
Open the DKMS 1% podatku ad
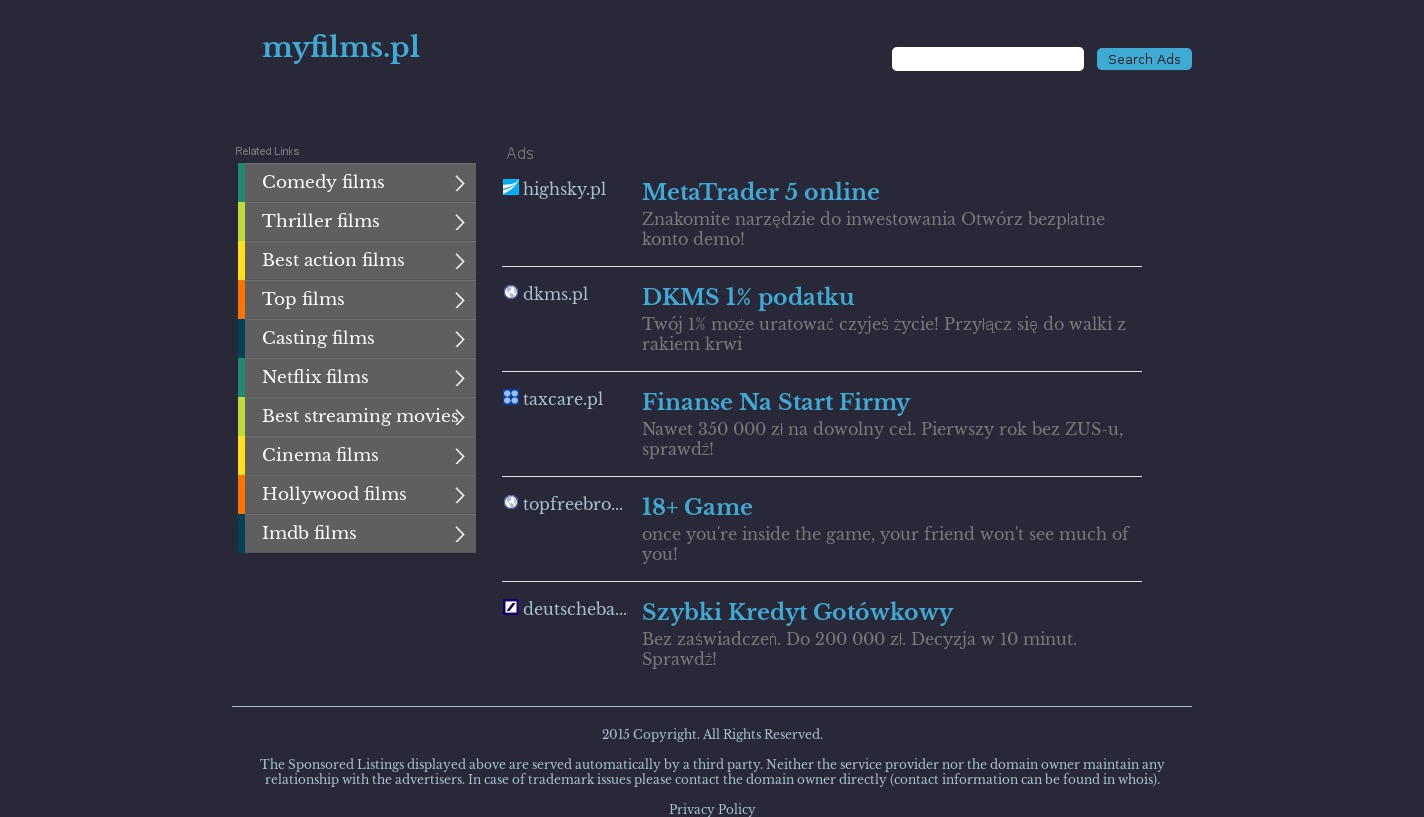coord(747,297)
